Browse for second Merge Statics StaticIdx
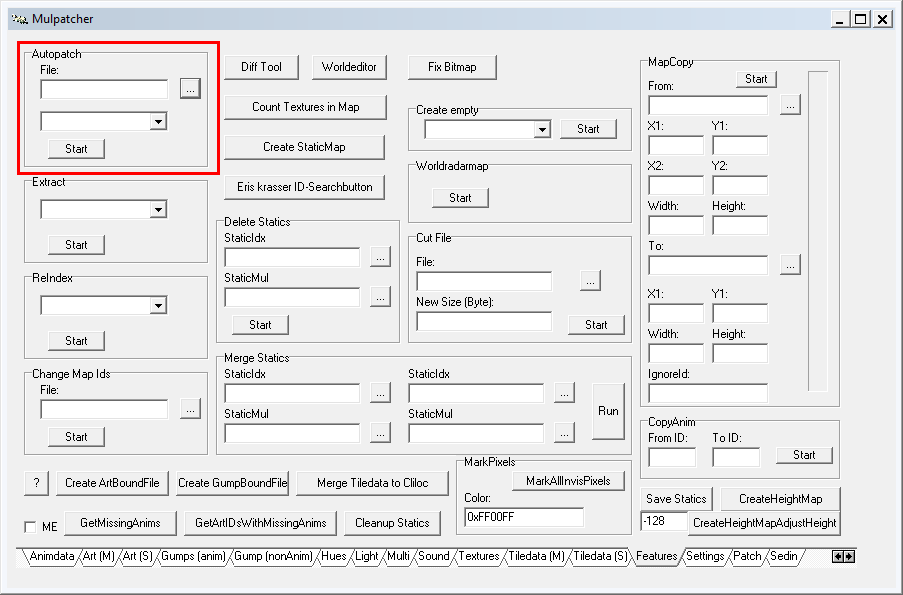This screenshot has width=903, height=595. tap(564, 393)
